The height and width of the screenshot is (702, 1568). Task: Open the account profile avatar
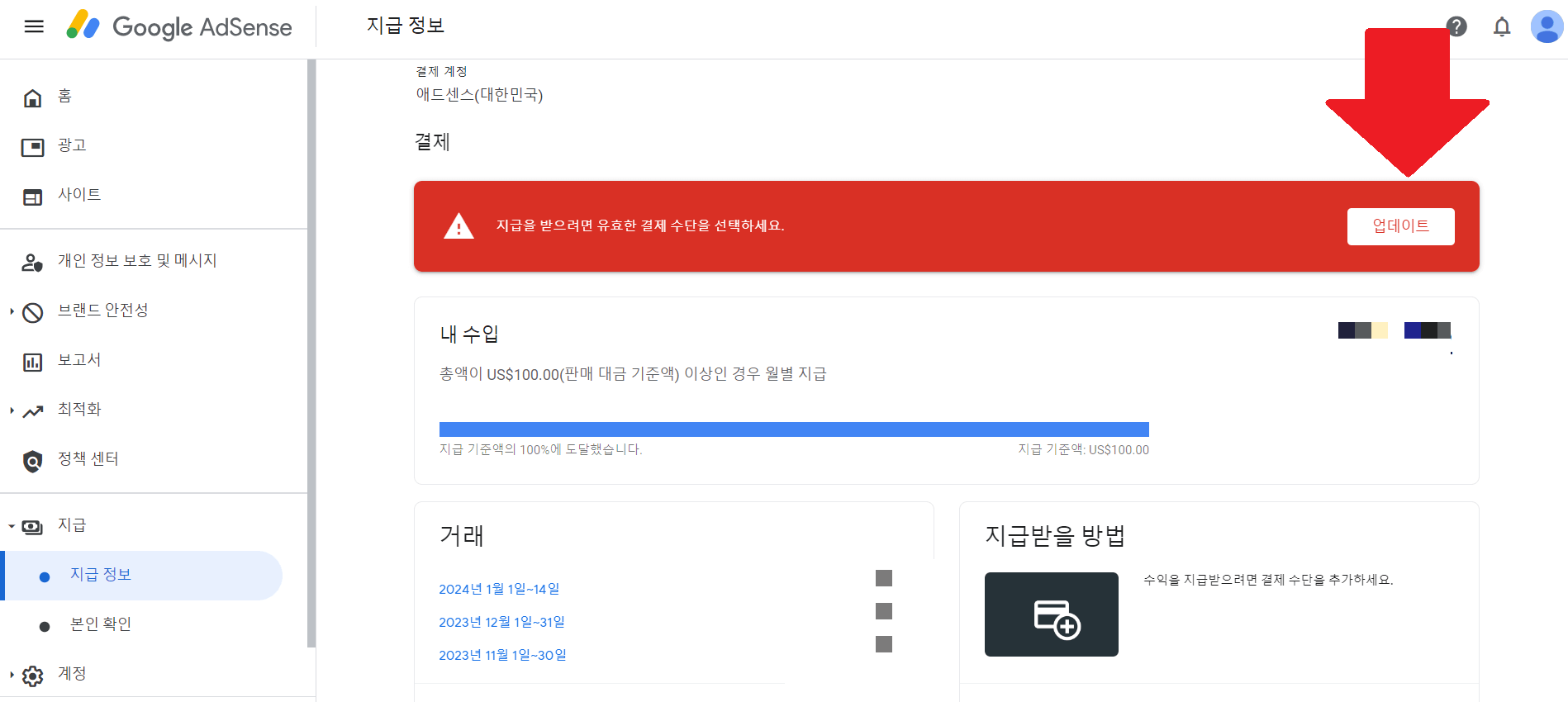click(1547, 26)
